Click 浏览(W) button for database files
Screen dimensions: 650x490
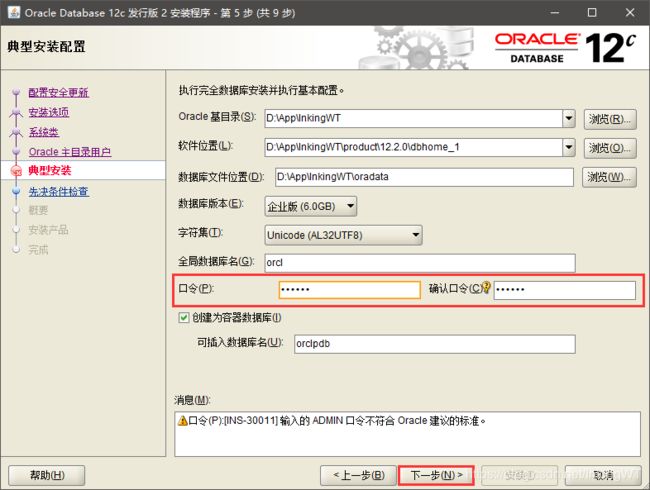[609, 177]
